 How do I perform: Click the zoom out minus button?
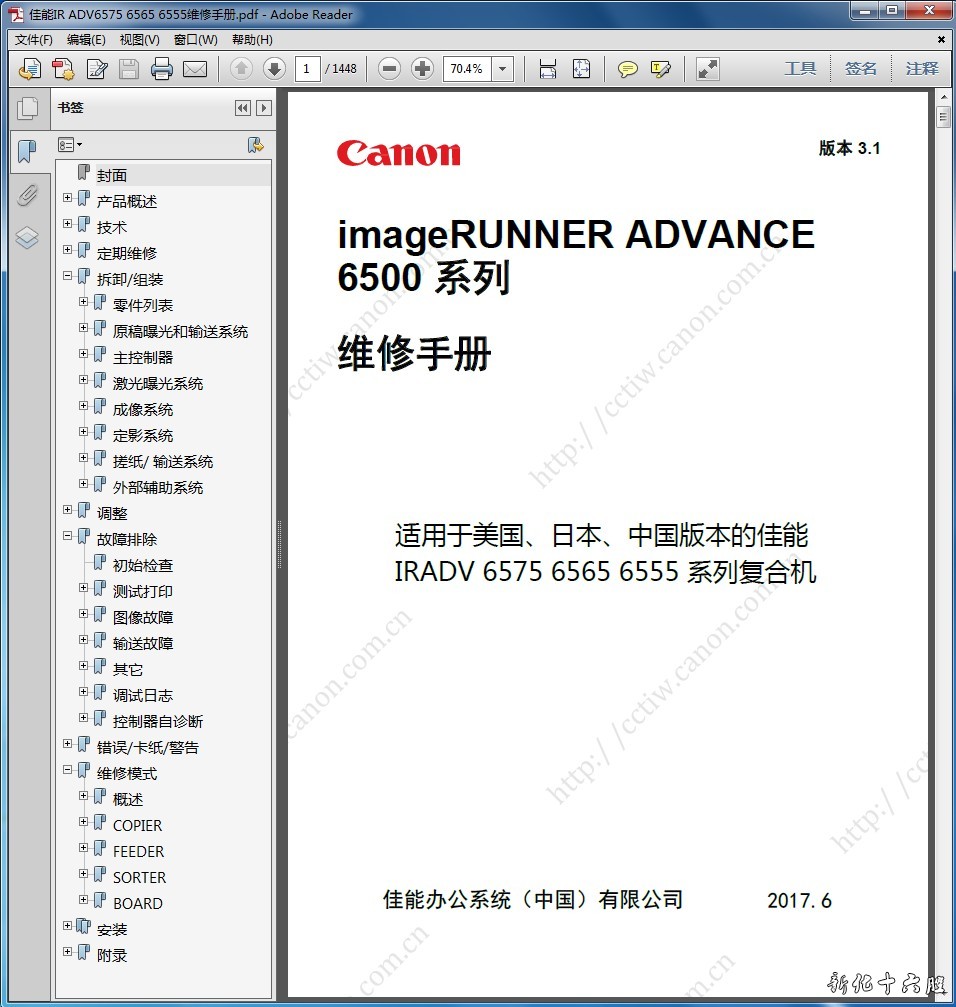[390, 69]
